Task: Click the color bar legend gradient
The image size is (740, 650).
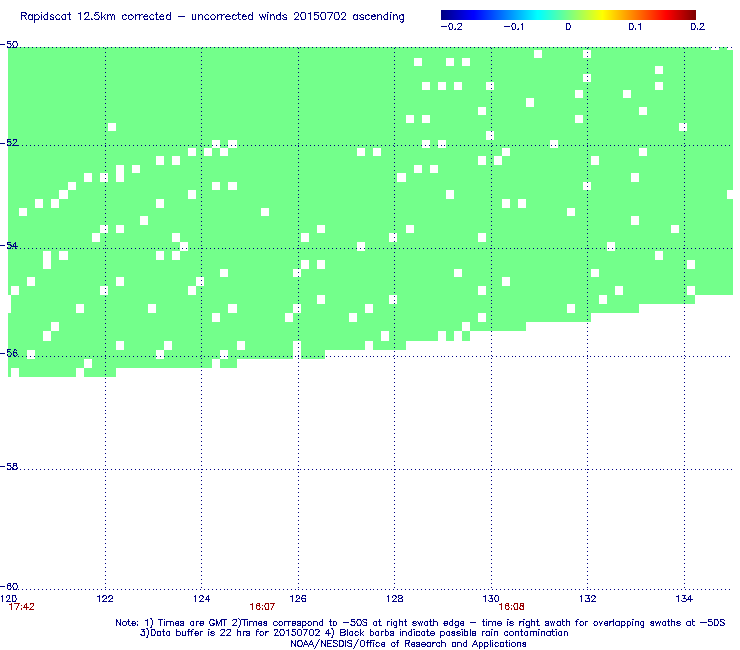Action: click(x=568, y=15)
